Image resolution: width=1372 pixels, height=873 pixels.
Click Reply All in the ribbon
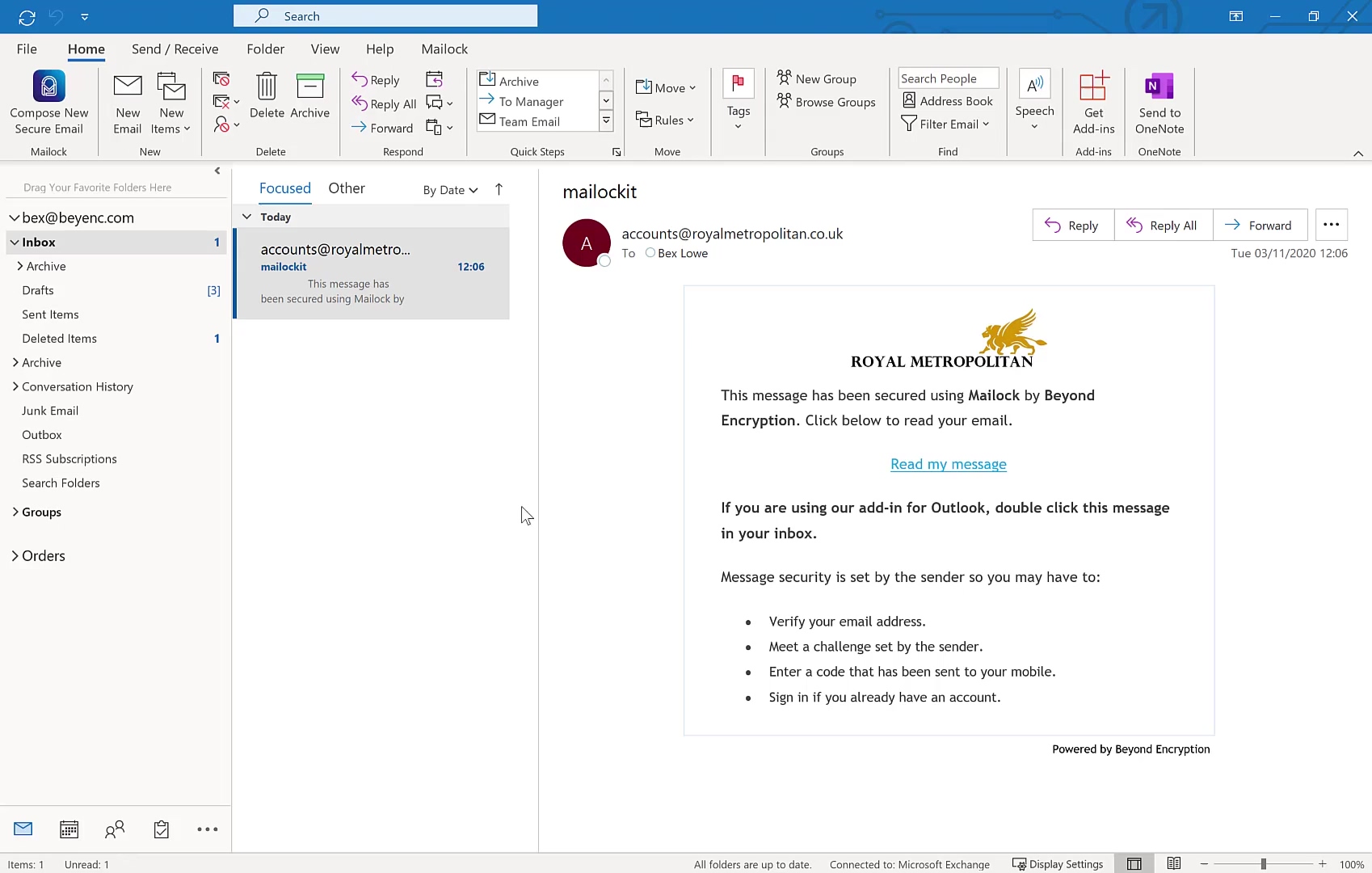384,103
